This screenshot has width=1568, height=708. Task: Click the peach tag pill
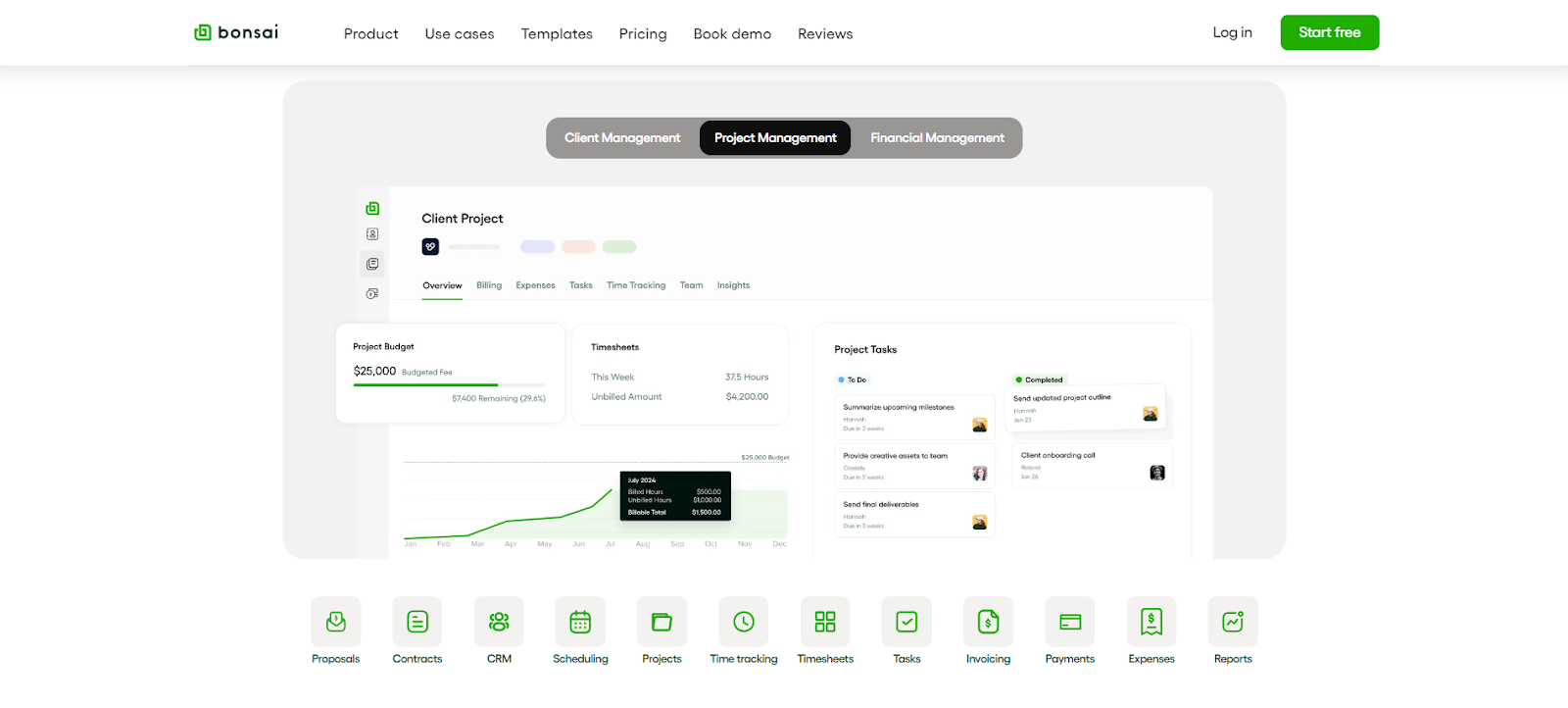(578, 247)
